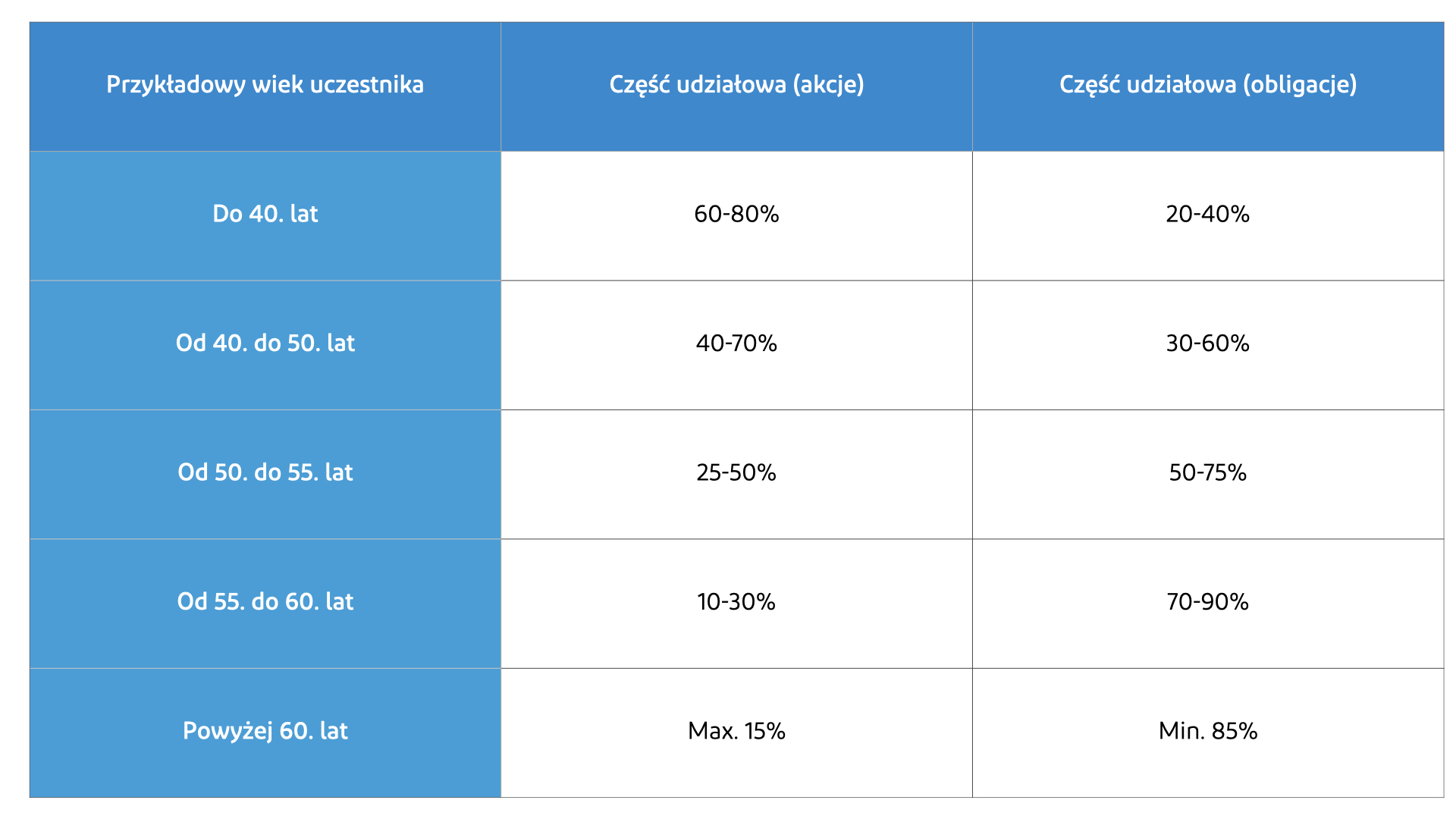
Task: Select the 20-40% bonds cell
Action: [1208, 216]
